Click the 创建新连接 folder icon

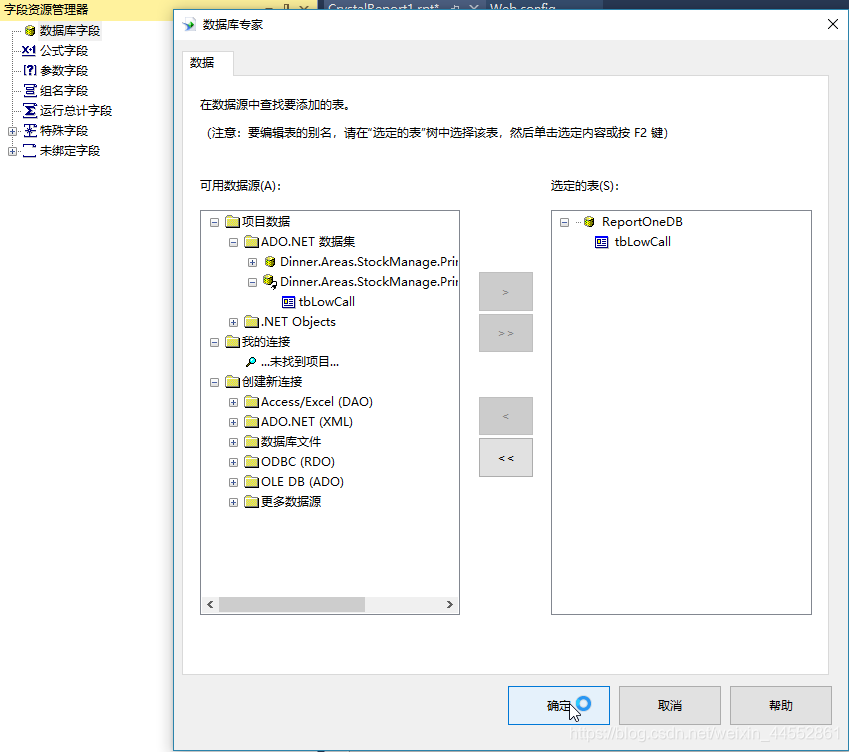tap(233, 382)
